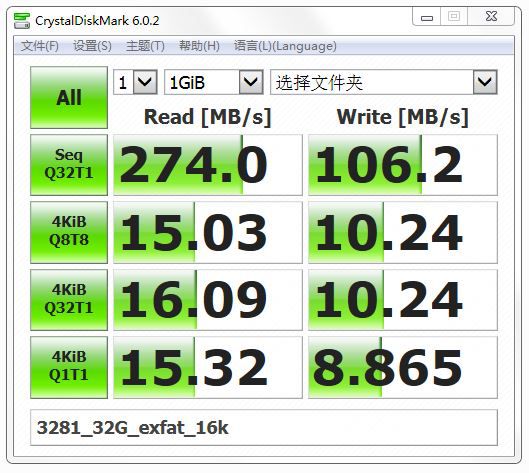
Task: Expand the 选择文件夹 drive dropdown
Action: click(384, 82)
